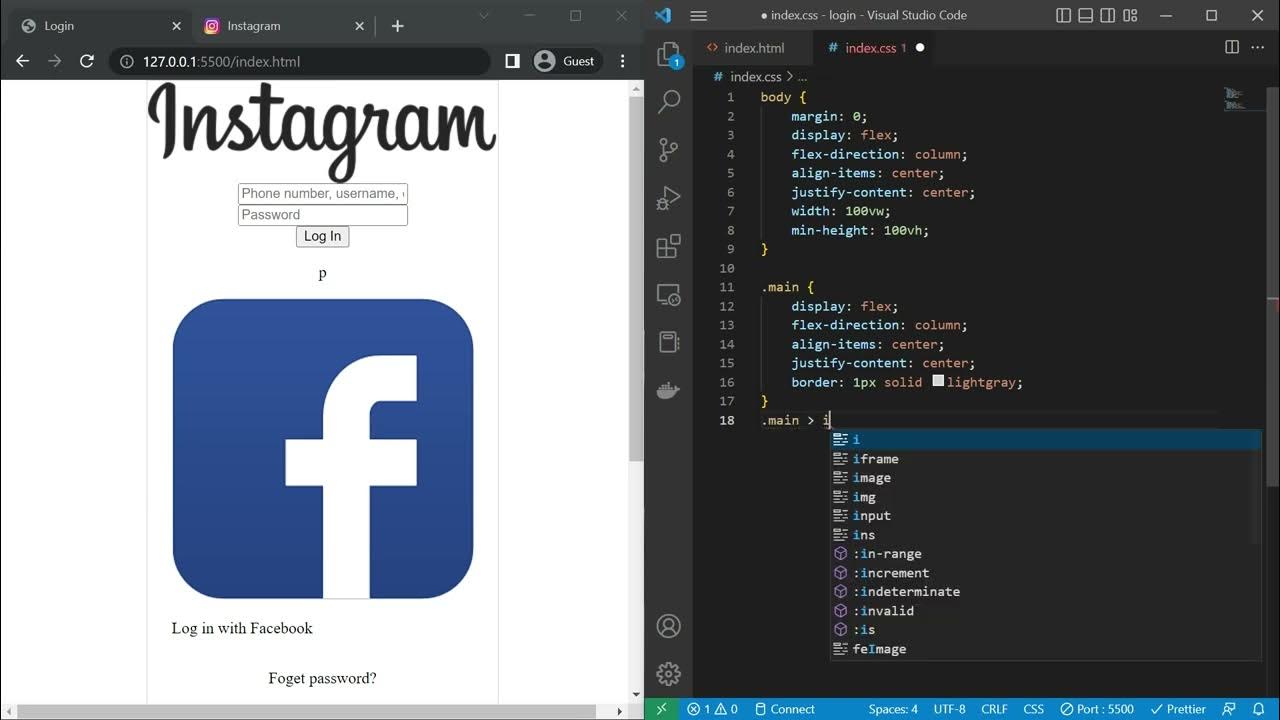Click the VS Code hamburger menu
The width and height of the screenshot is (1280, 720).
coord(699,15)
